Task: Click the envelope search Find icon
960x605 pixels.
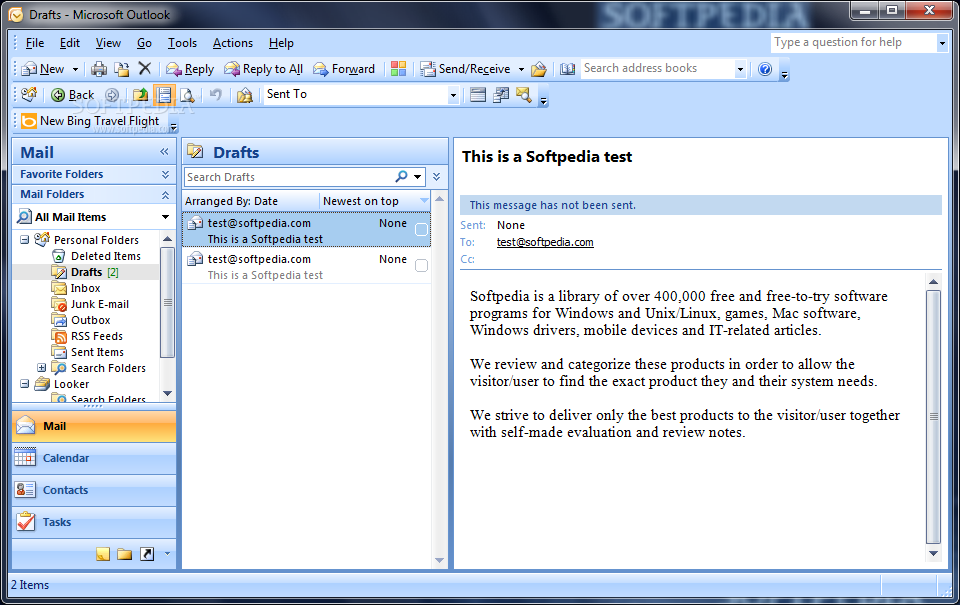Action: (524, 95)
